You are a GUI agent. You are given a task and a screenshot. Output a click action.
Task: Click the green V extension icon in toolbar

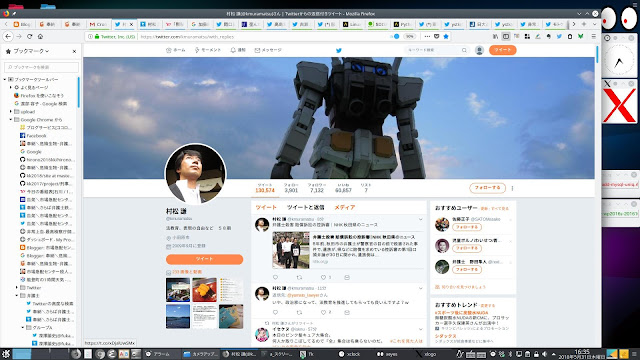(x=580, y=36)
